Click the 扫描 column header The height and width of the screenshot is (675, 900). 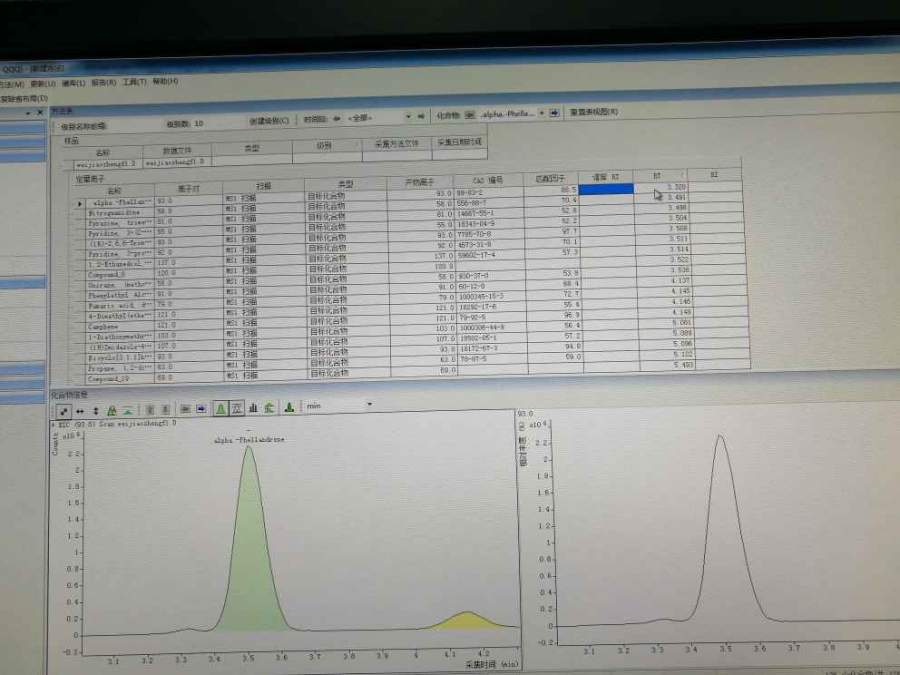263,186
